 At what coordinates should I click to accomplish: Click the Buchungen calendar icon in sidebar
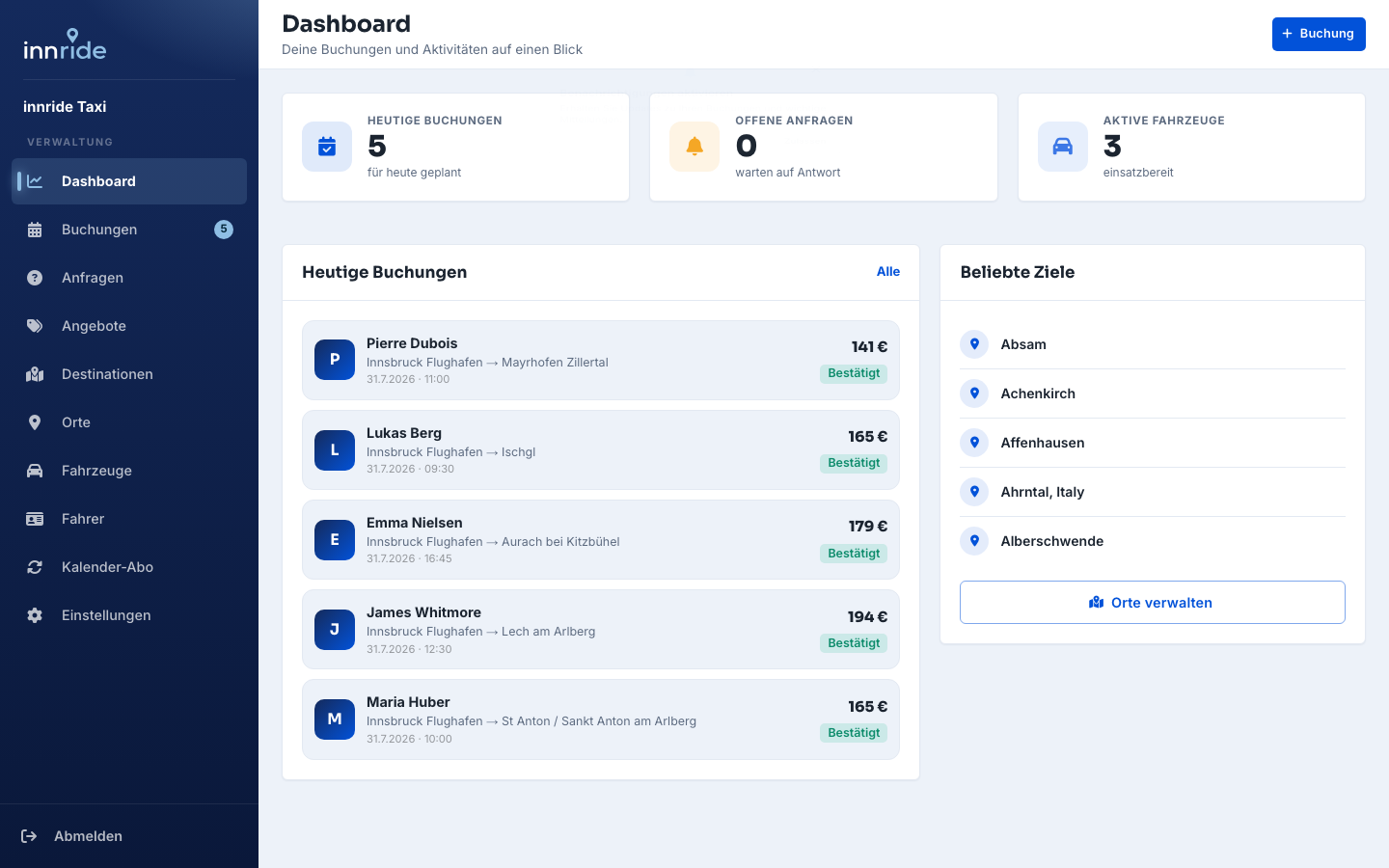point(35,230)
